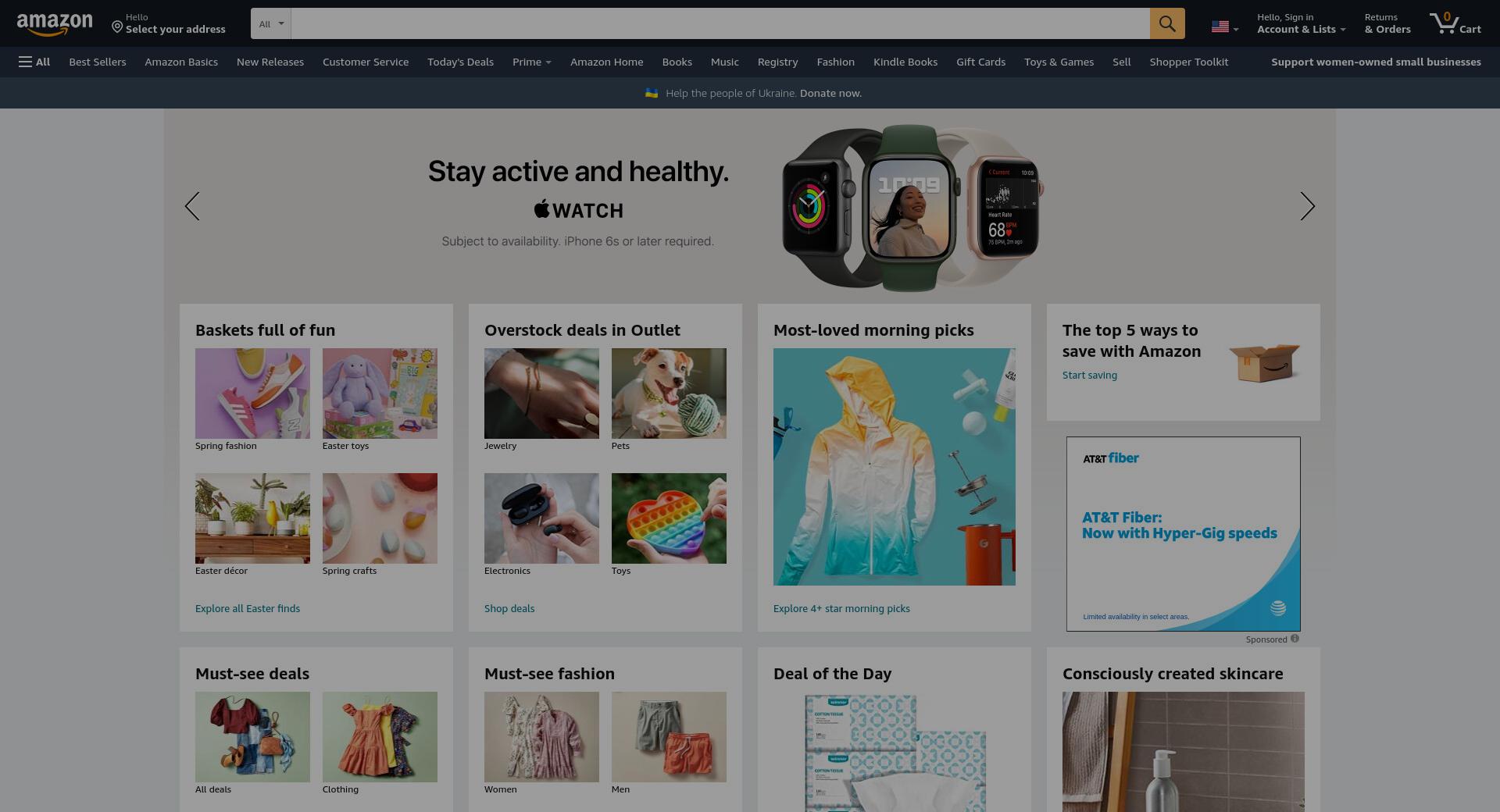This screenshot has width=1500, height=812.
Task: Open the search category All dropdown
Action: pos(271,23)
